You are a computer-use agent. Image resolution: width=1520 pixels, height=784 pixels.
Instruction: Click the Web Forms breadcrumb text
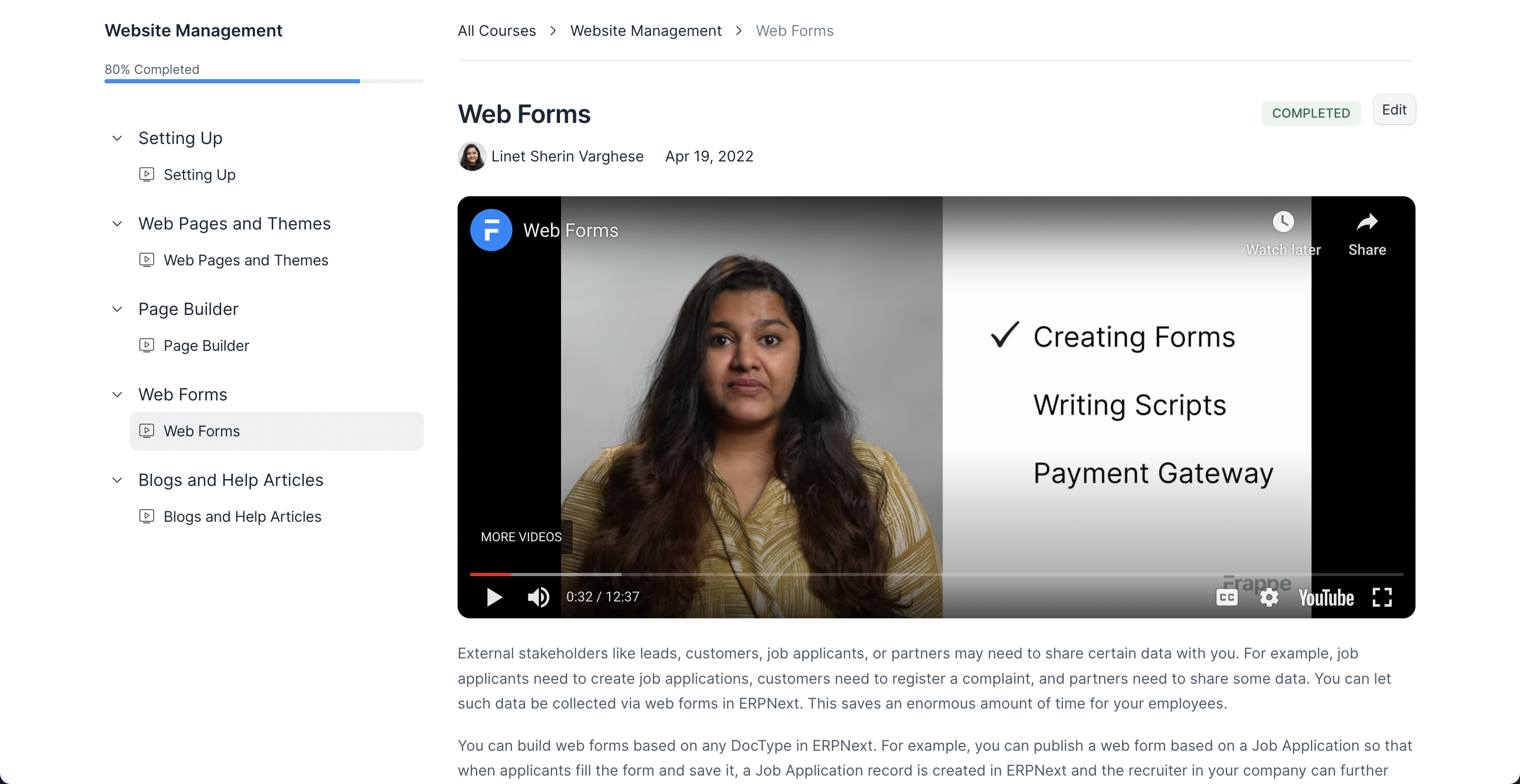pyautogui.click(x=794, y=31)
